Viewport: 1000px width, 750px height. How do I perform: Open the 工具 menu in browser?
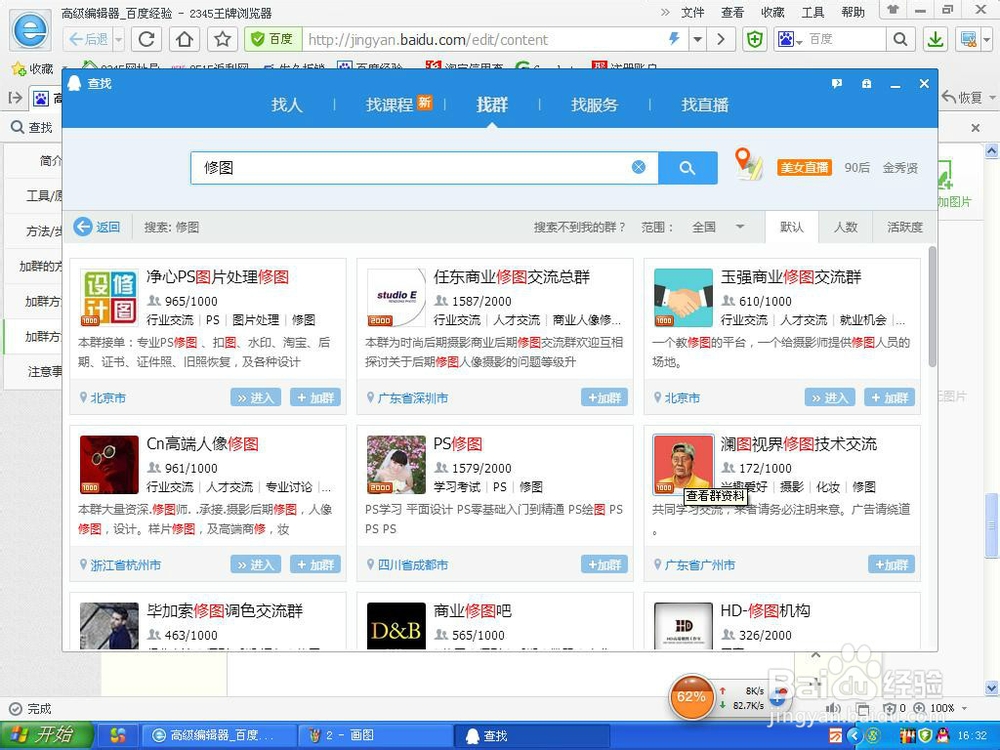(812, 12)
